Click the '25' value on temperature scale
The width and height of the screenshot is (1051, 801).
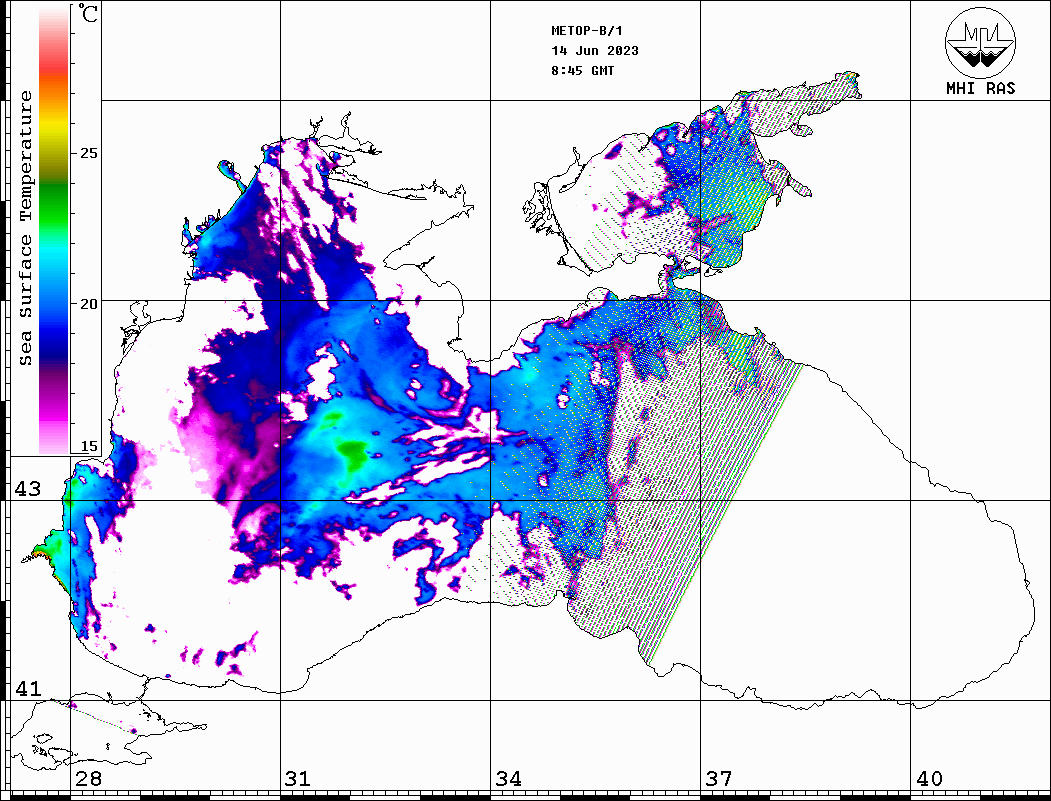point(88,153)
